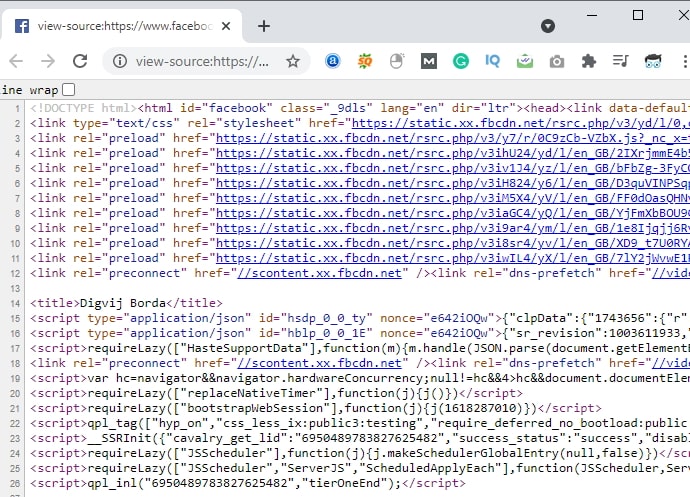Click the DOCTYPE html text on line 1
The height and width of the screenshot is (497, 690).
(x=84, y=108)
